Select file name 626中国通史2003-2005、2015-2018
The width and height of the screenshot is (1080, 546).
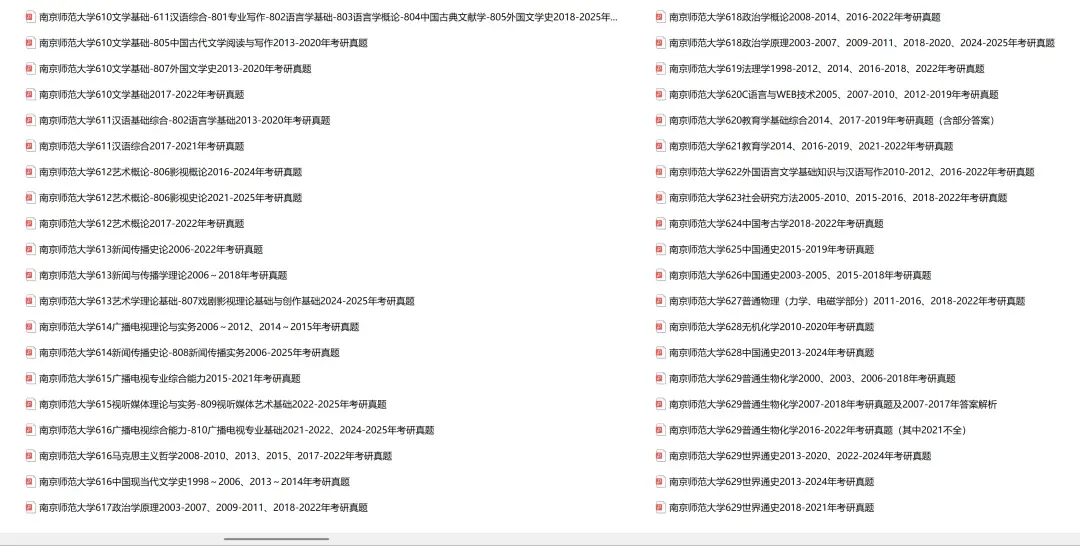tap(800, 275)
